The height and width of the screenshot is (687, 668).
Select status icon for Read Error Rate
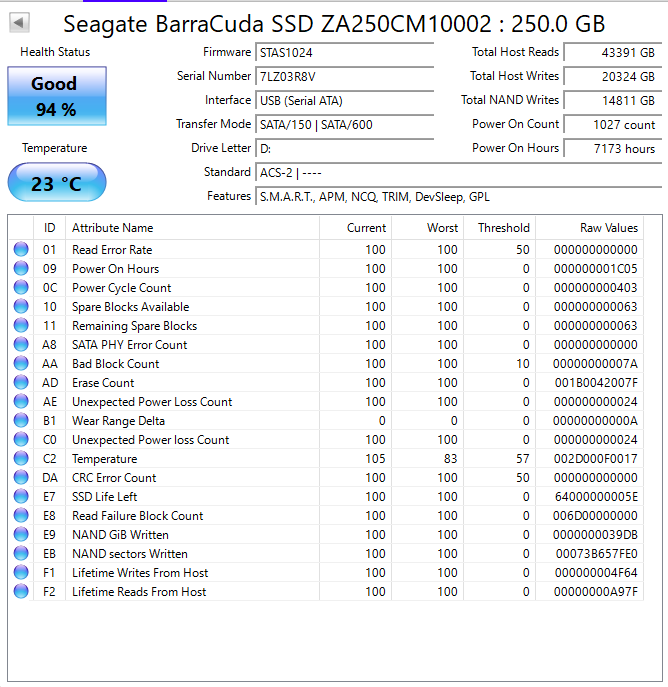coord(21,249)
